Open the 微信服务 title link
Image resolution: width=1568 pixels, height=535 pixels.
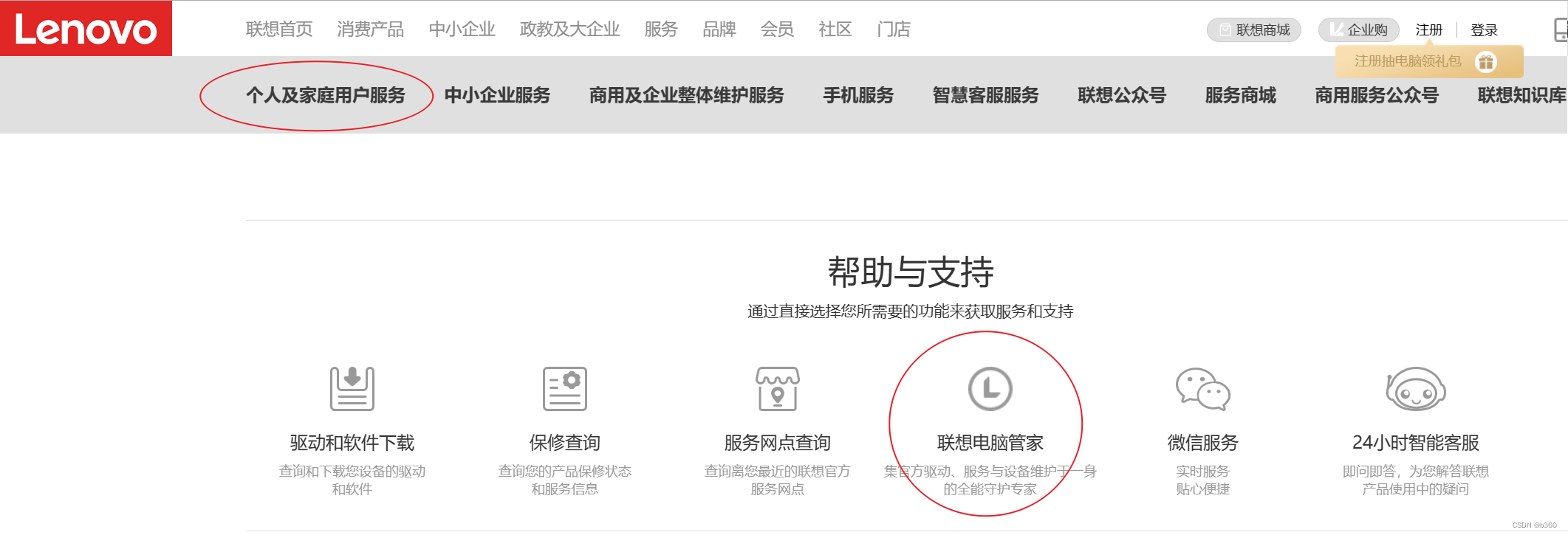1203,443
